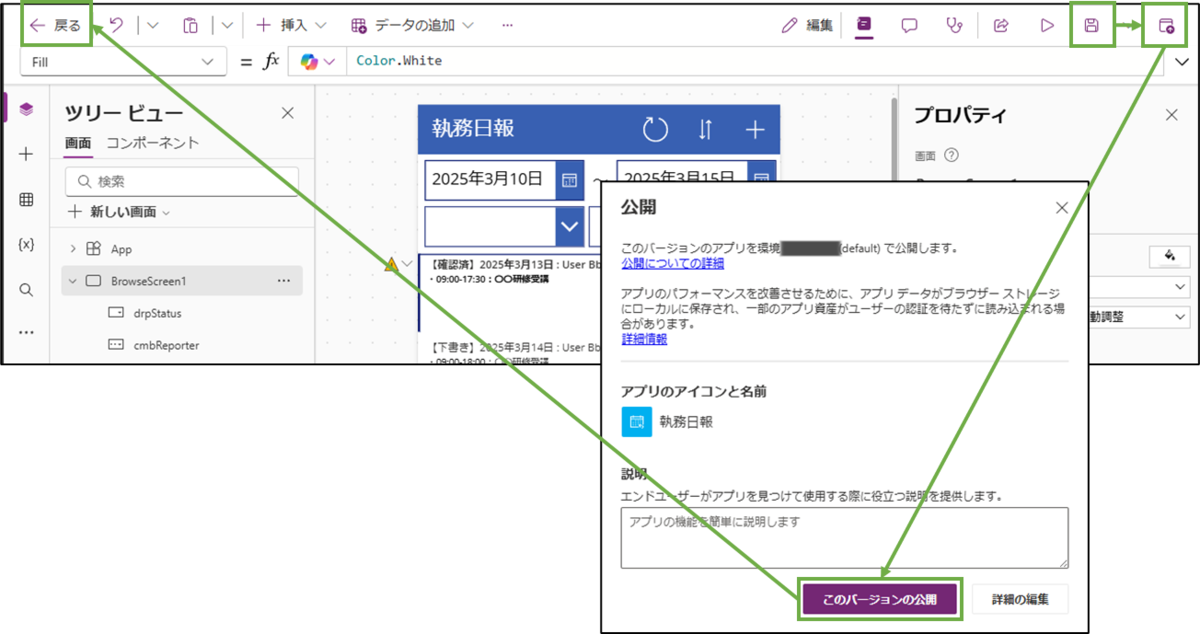Screen dimensions: 1200x634
Task: Open the データの追加 menu
Action: coord(412,25)
